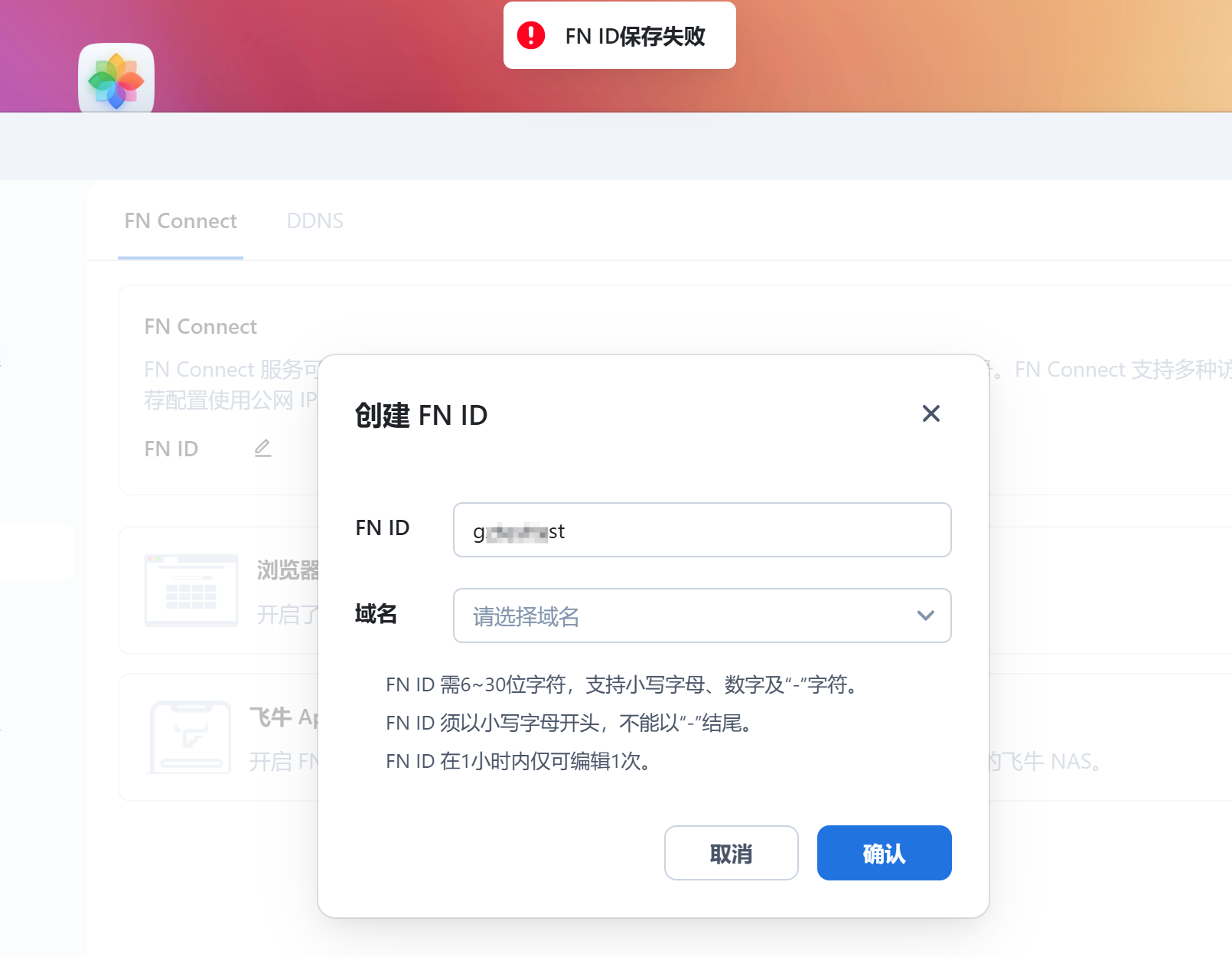Close the 创建 FN ID dialog

pos(931,414)
